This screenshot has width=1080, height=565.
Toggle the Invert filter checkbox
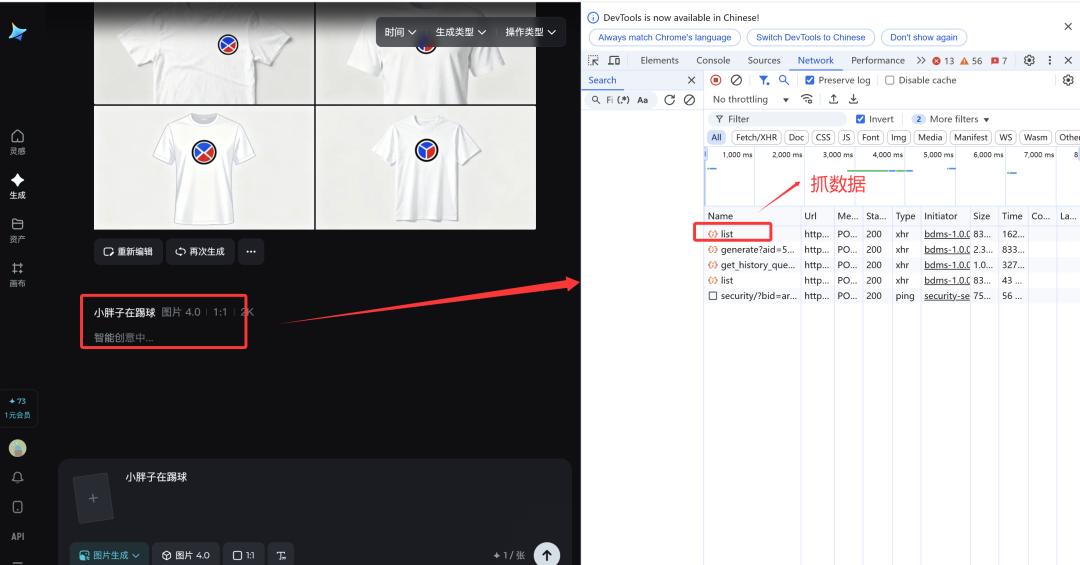861,119
